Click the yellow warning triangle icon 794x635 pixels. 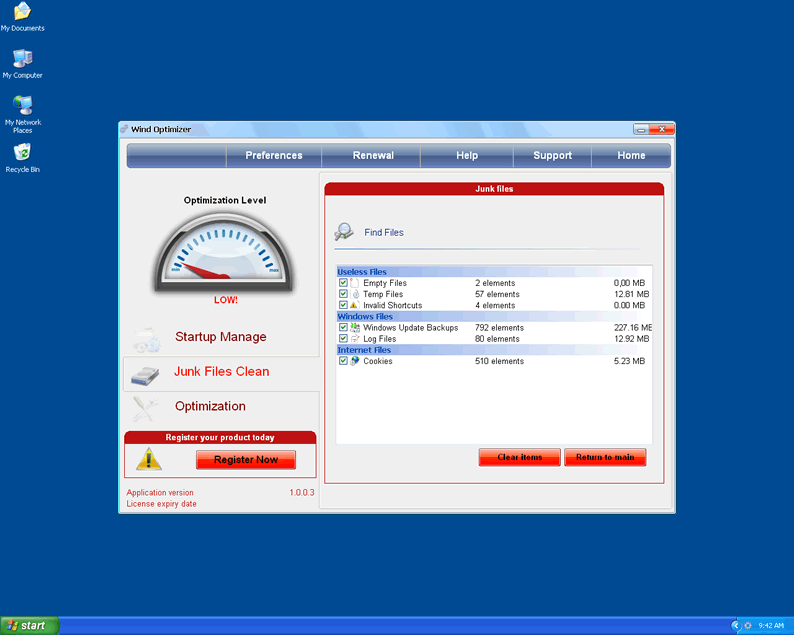149,459
